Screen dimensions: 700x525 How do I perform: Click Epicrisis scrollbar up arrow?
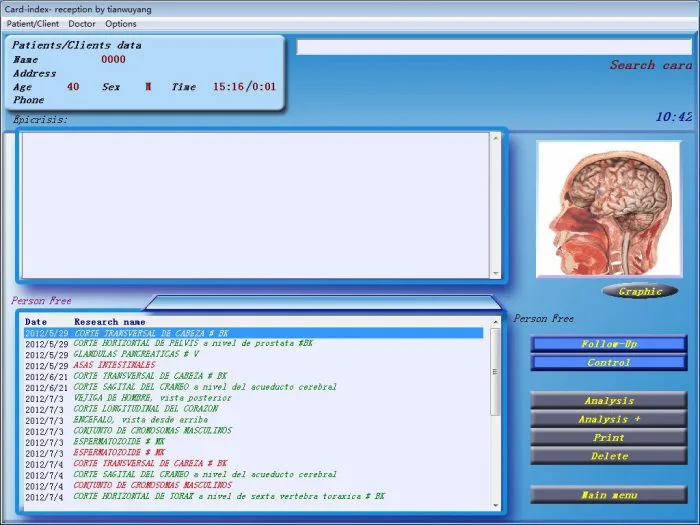(x=495, y=138)
